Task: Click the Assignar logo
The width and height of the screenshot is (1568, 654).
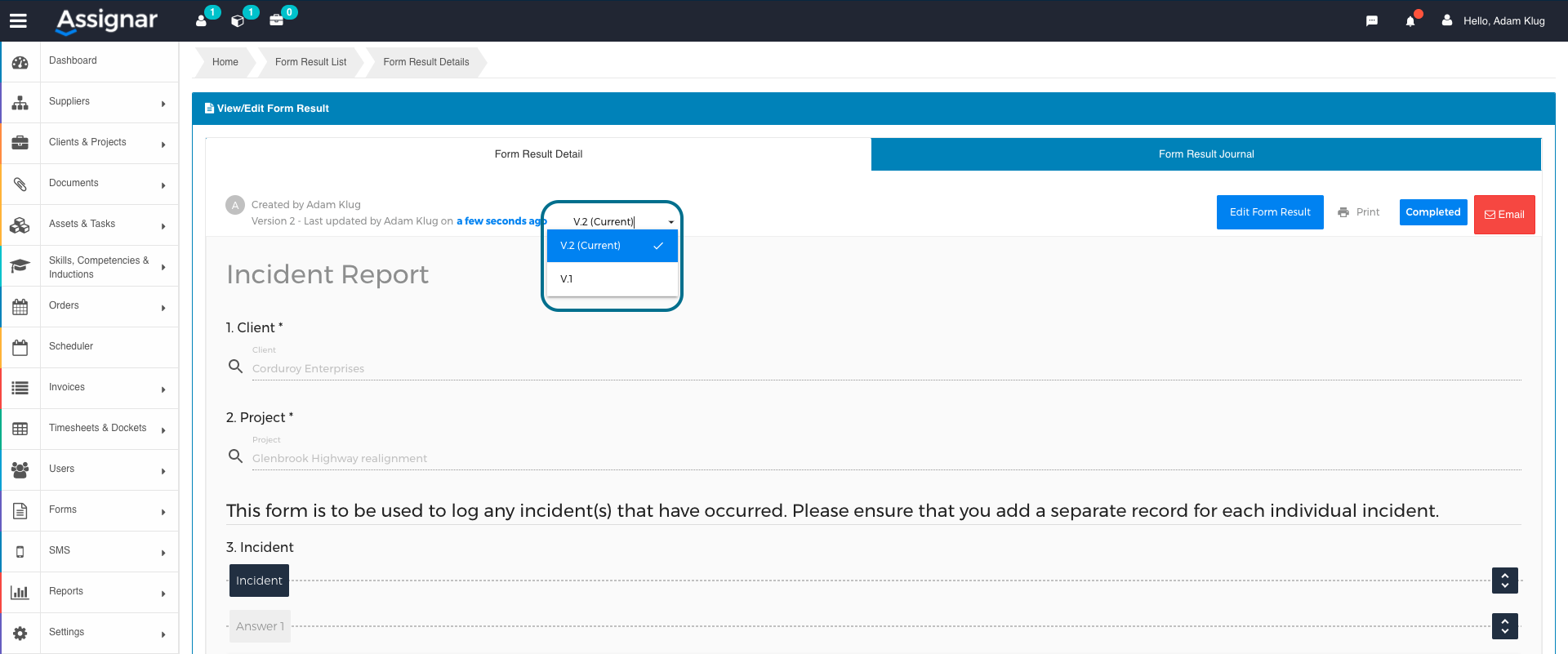Action: click(106, 21)
